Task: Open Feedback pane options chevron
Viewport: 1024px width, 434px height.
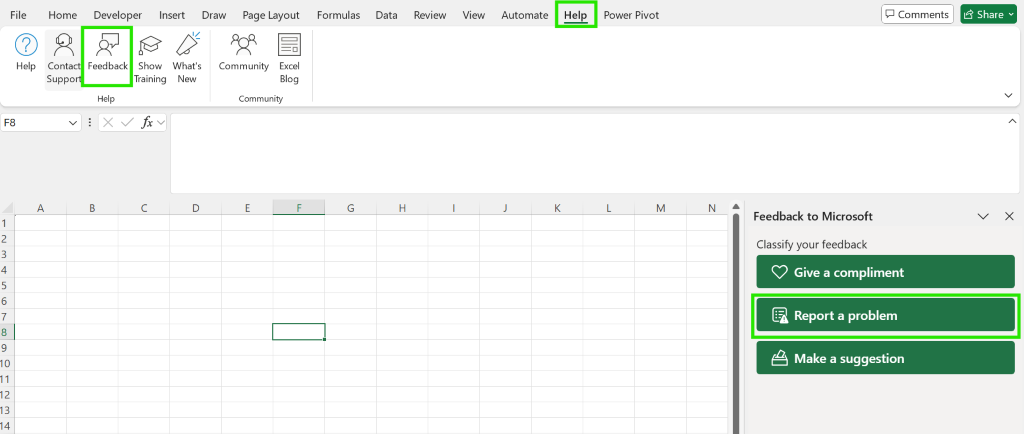Action: point(983,216)
